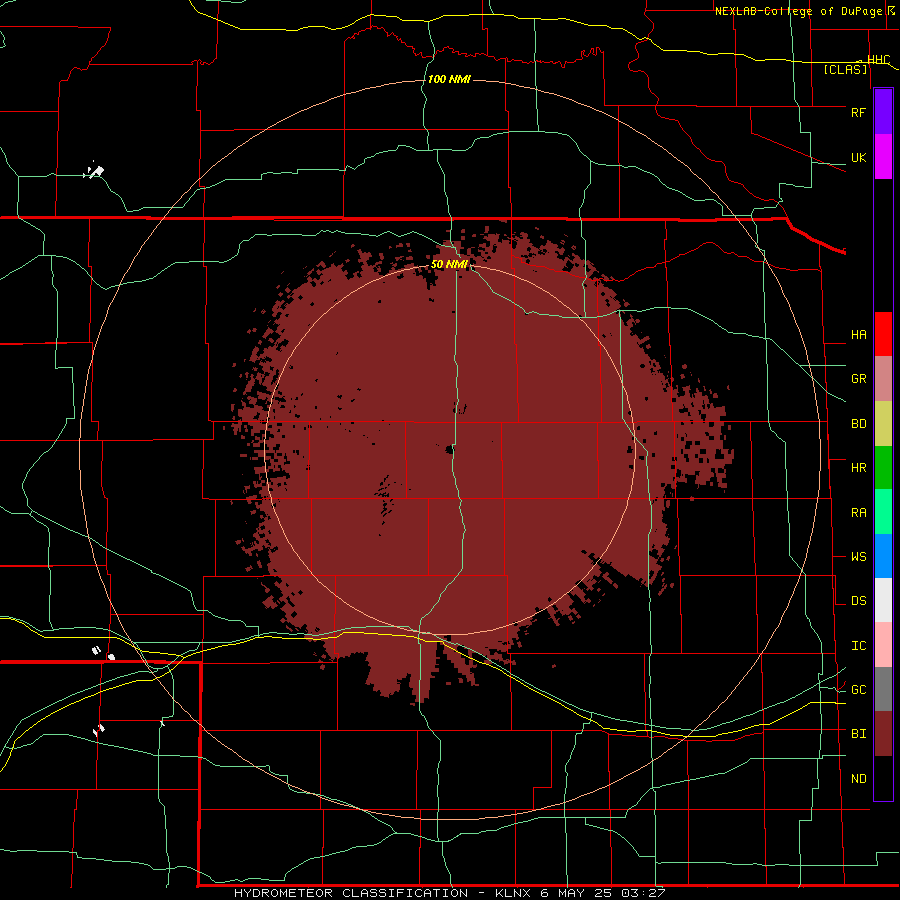The image size is (900, 900).
Task: Click the HA red legend swatch
Action: 883,334
